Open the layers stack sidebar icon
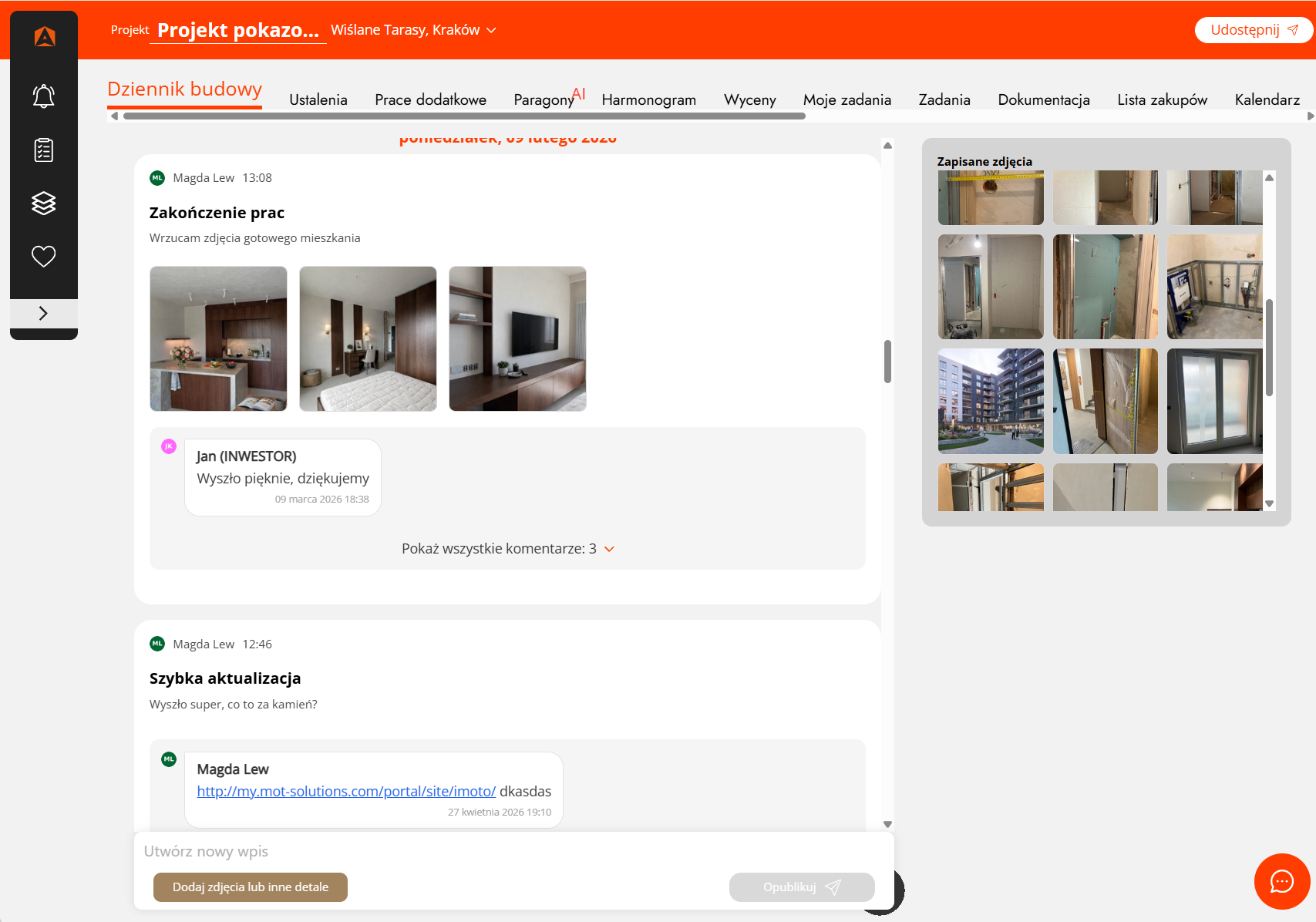Viewport: 1316px width, 922px height. (44, 203)
